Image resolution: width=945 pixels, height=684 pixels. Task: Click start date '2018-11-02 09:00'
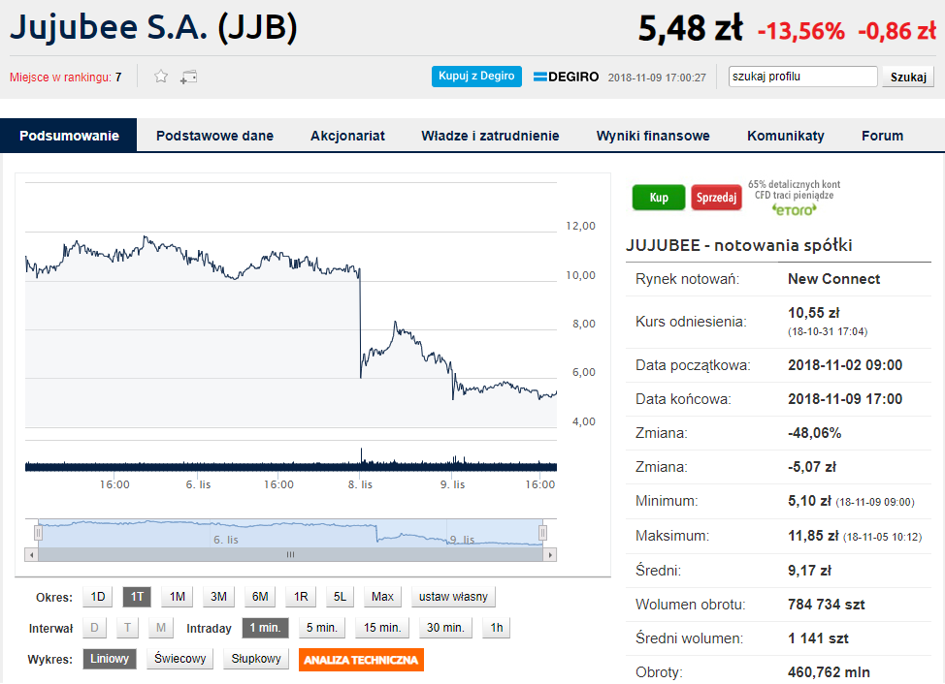(x=845, y=365)
